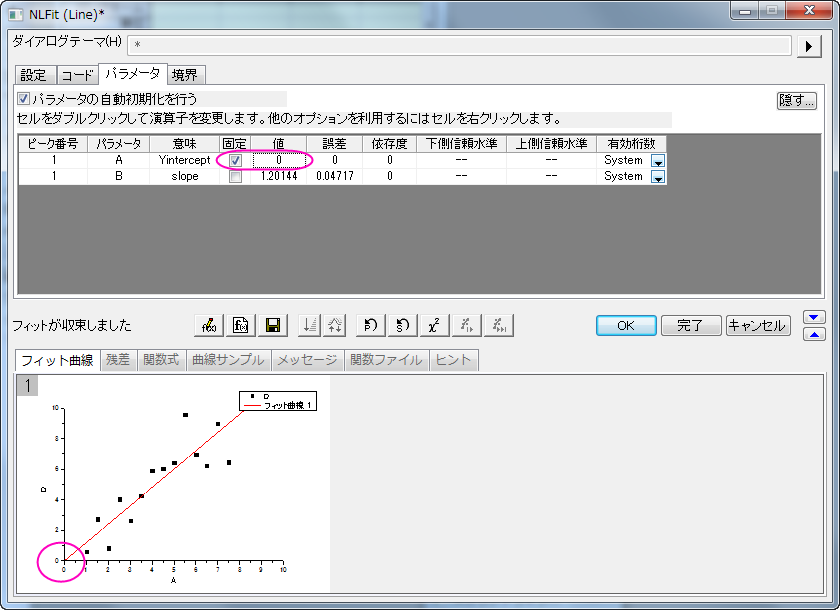The image size is (840, 610).
Task: Click the slope value 1.20144 cell
Action: point(279,176)
